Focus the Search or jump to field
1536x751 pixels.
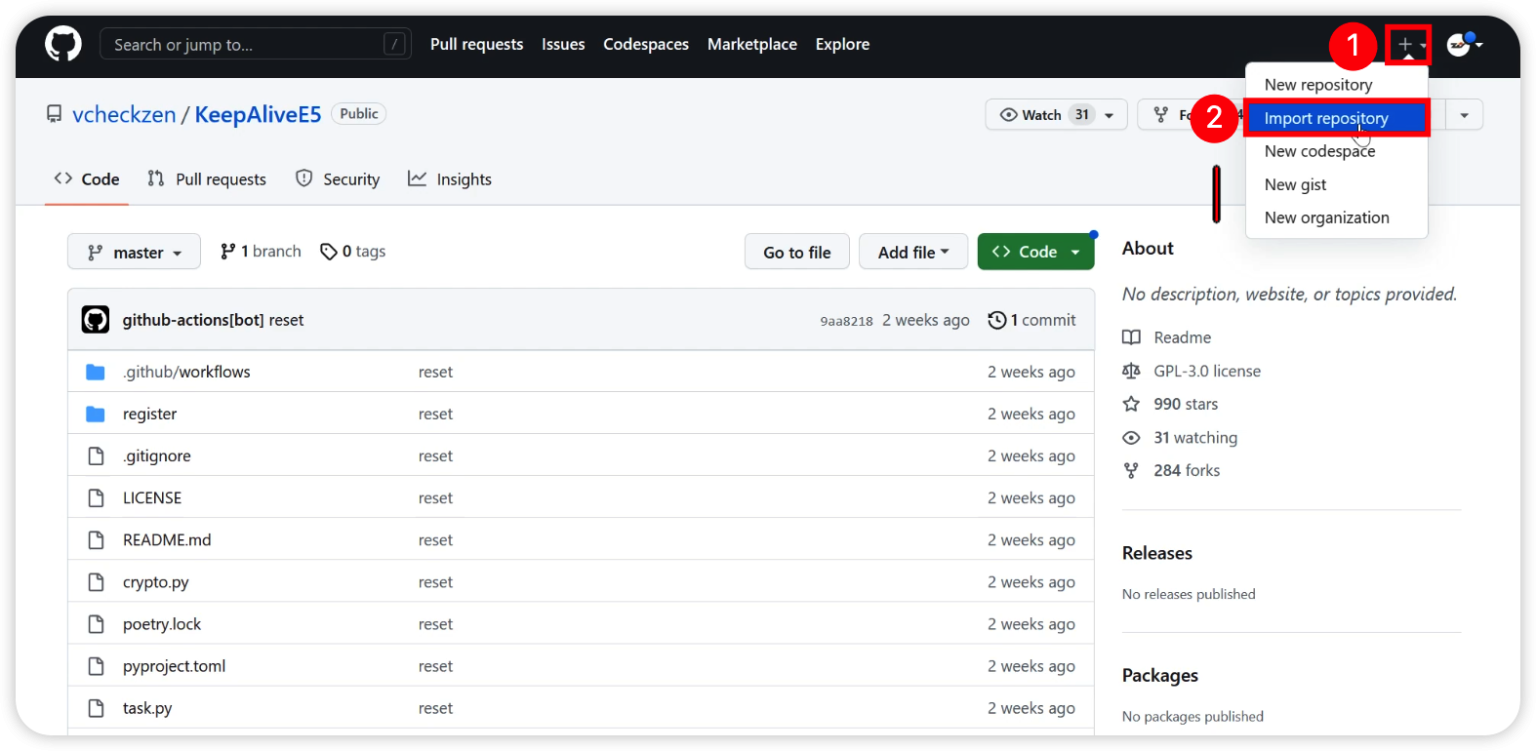pyautogui.click(x=256, y=44)
